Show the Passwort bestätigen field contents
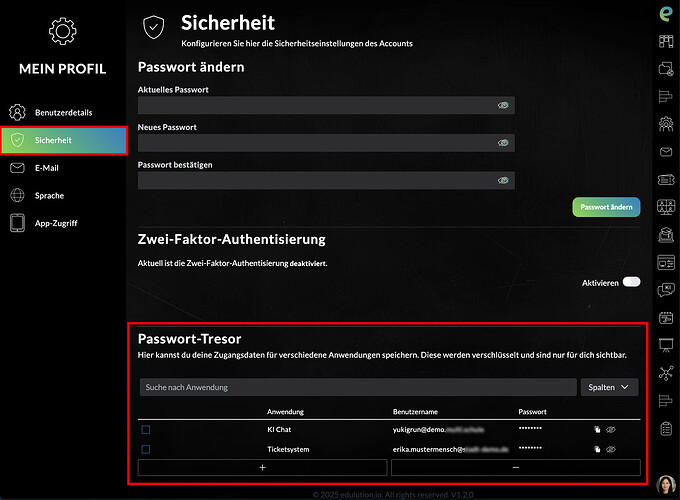This screenshot has width=680, height=500. [x=503, y=180]
